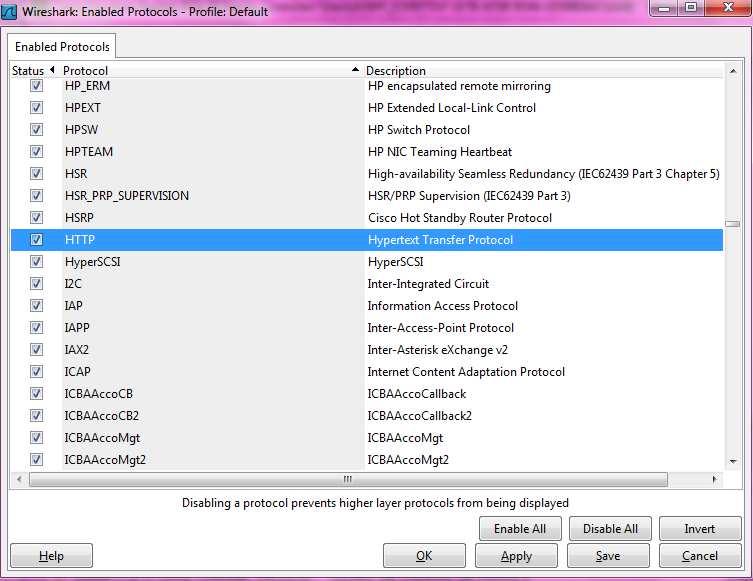Close the Enabled Protocols window
The image size is (753, 581).
pyautogui.click(x=728, y=8)
